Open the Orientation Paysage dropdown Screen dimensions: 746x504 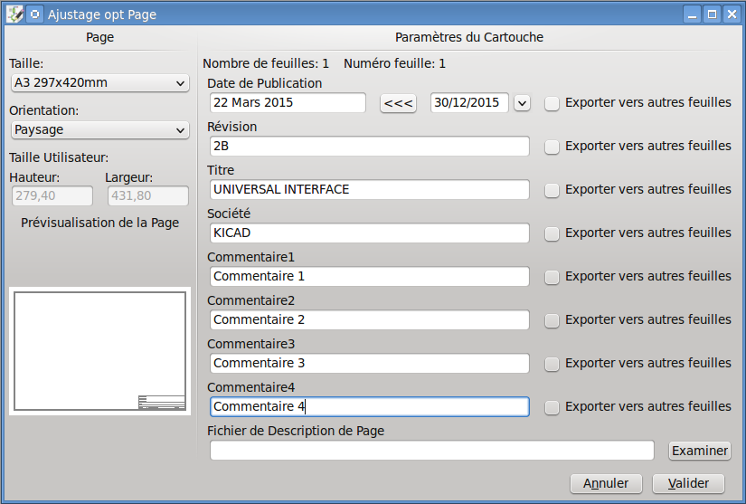[x=99, y=130]
